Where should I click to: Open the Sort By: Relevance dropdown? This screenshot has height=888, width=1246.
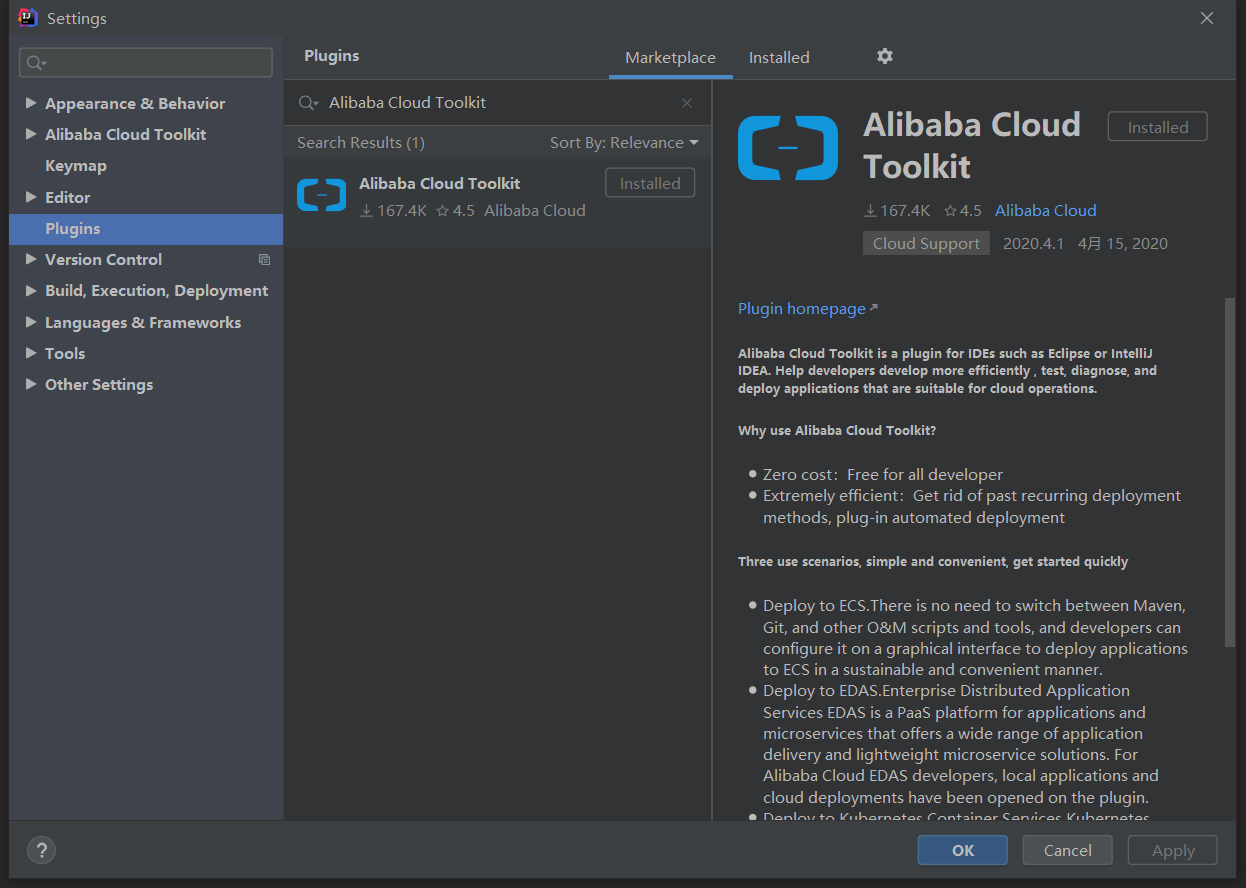coord(624,143)
